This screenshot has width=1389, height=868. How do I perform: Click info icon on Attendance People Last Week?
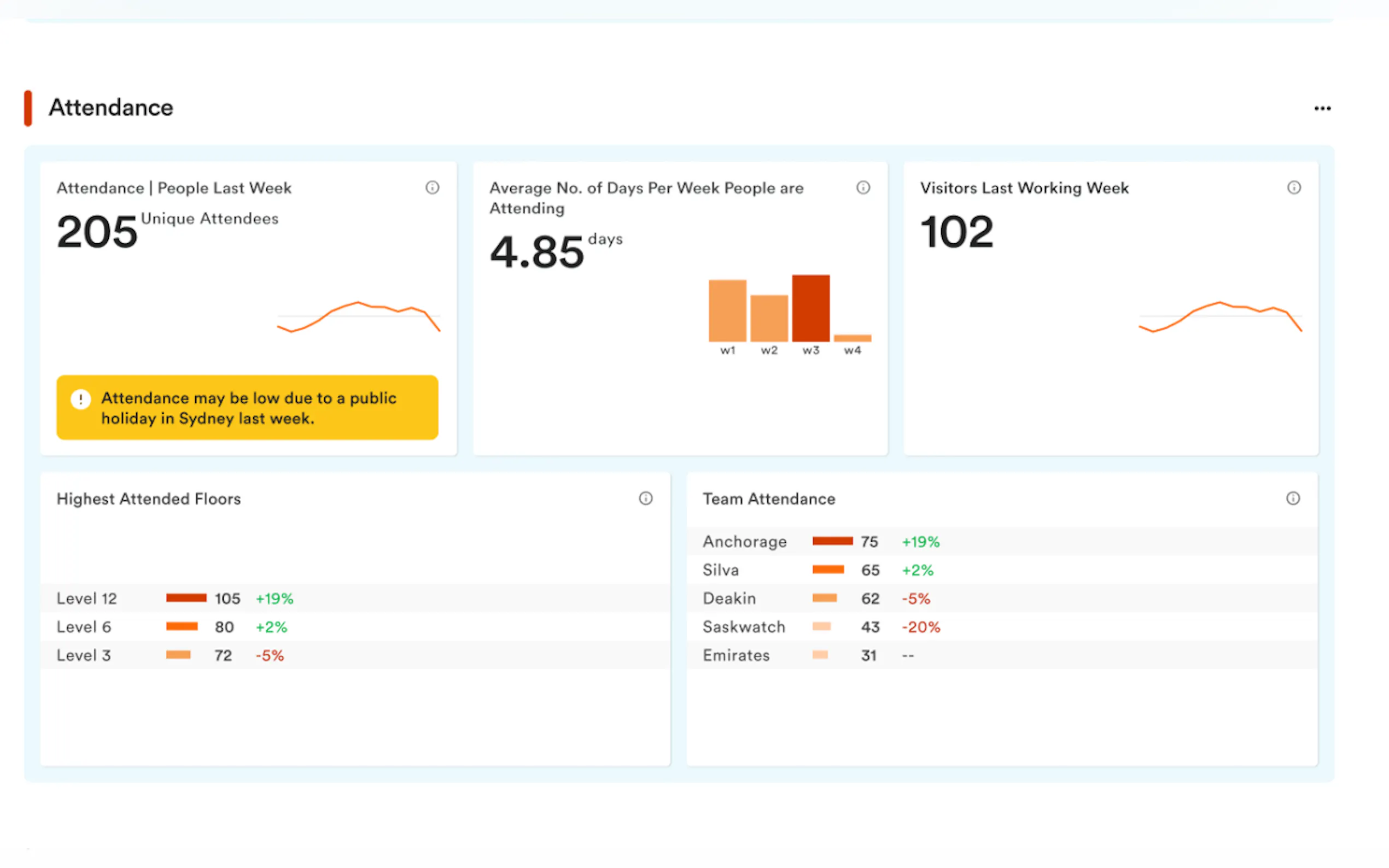pyautogui.click(x=432, y=187)
